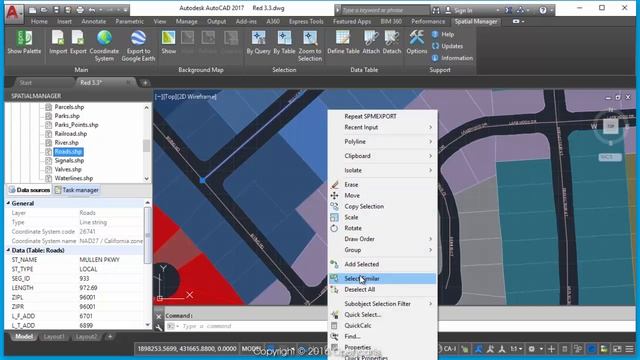Click Detach data table icon
Screen dimensions: 640x360
click(391, 42)
